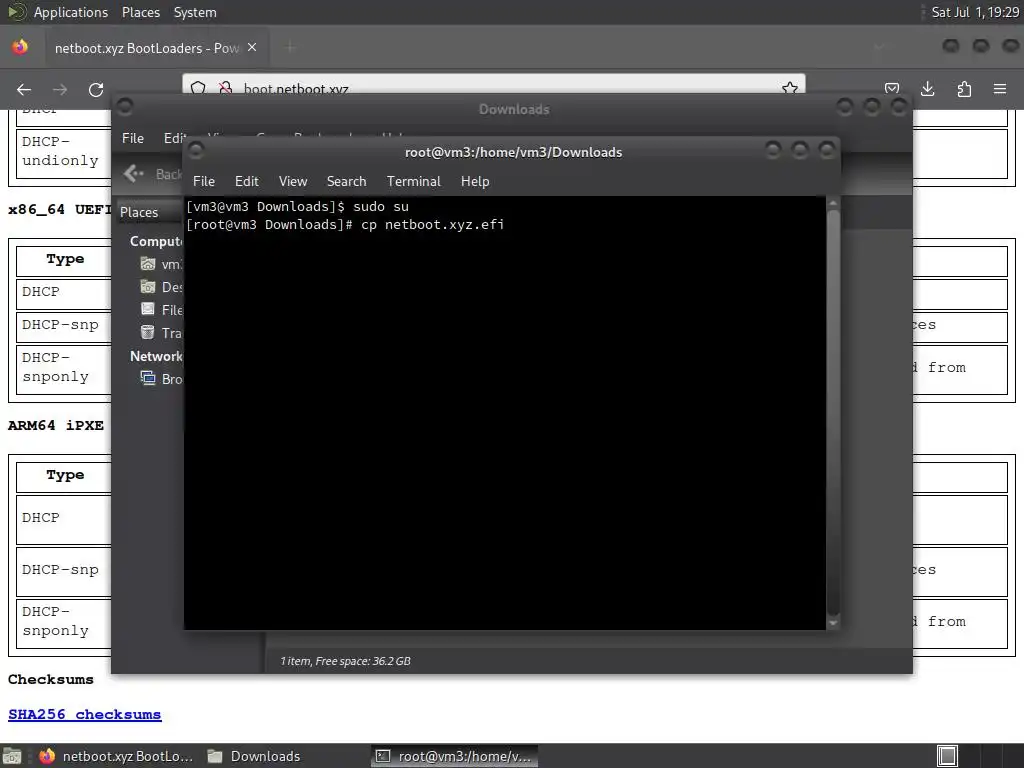The height and width of the screenshot is (768, 1024).
Task: Switch to Firefox via taskbar button
Action: point(116,756)
